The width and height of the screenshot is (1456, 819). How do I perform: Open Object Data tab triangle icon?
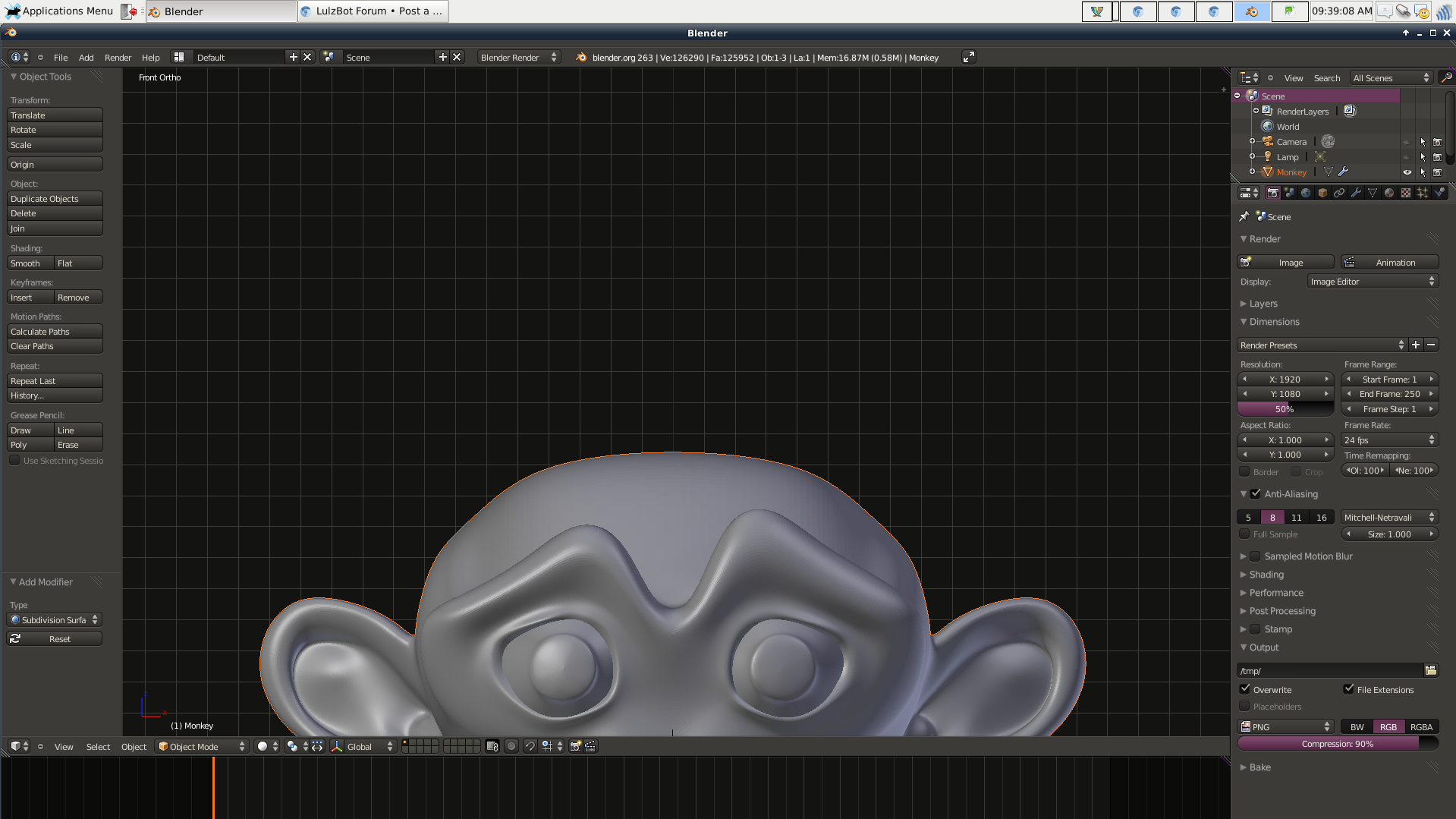coord(1373,193)
